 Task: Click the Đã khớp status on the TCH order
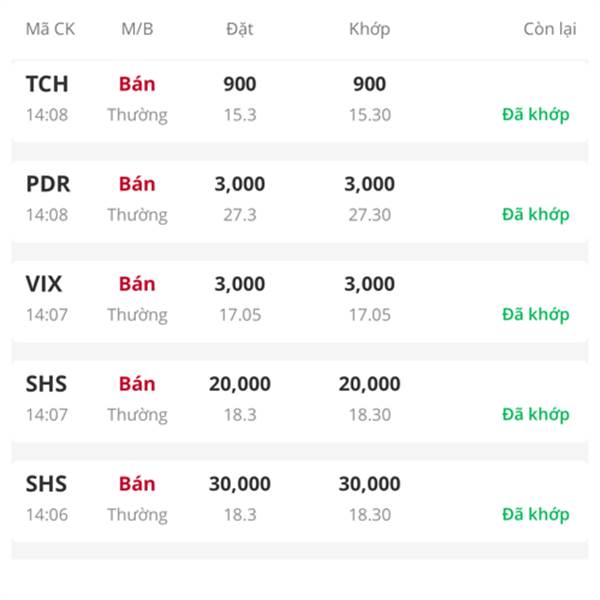pos(535,114)
